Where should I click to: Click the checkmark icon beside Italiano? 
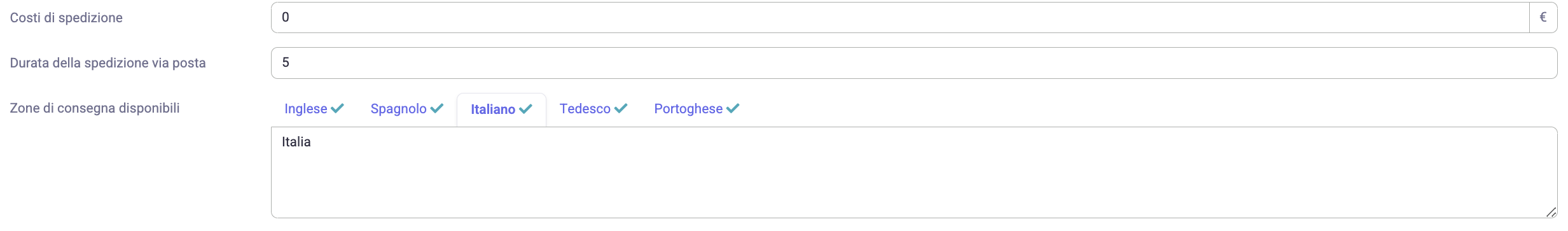[x=525, y=109]
